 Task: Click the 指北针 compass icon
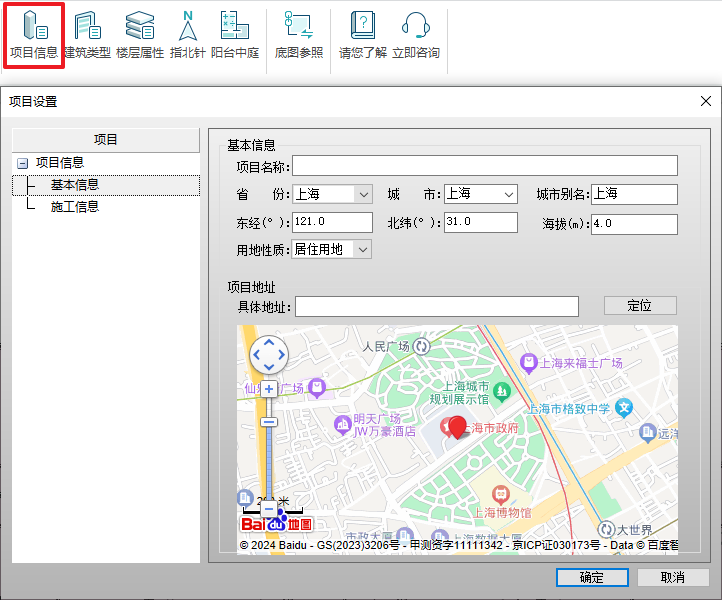point(187,35)
